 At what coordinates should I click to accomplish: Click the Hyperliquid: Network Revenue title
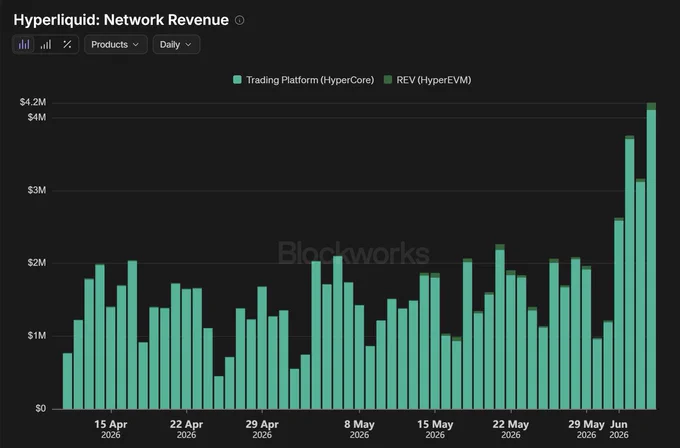(121, 20)
